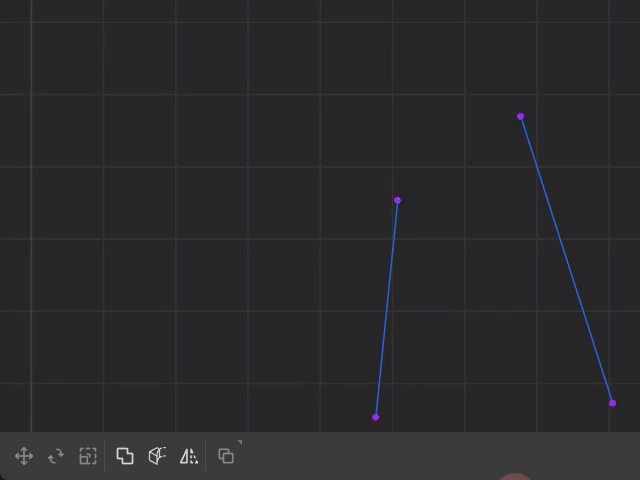Select the Mirror tool with two triangles

point(189,456)
